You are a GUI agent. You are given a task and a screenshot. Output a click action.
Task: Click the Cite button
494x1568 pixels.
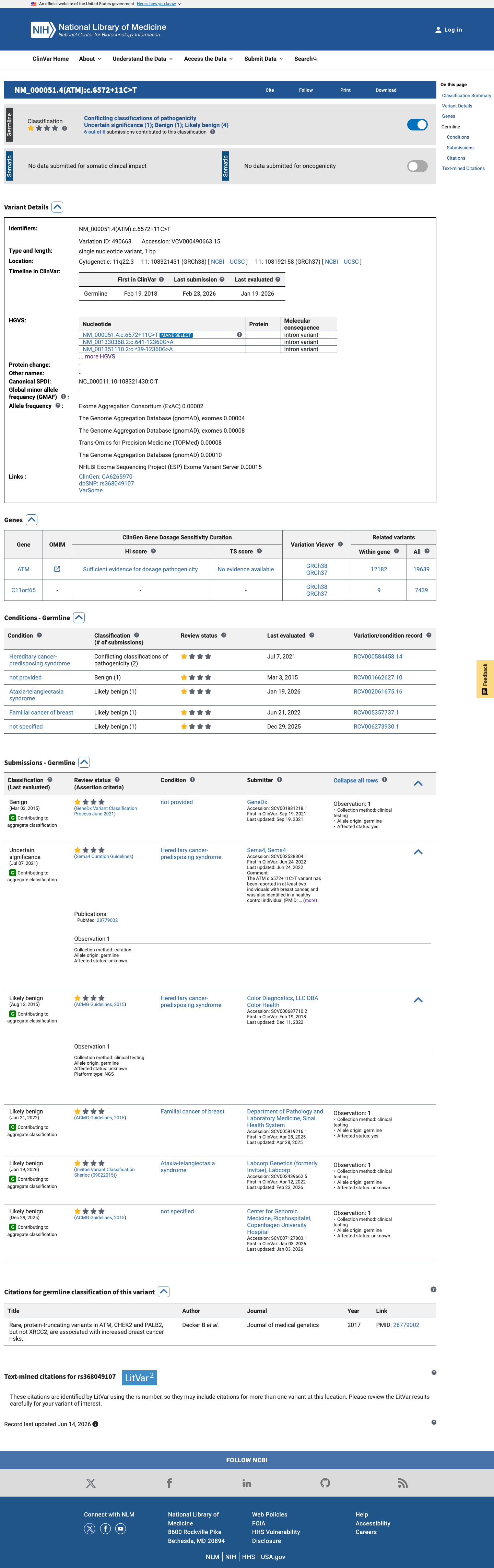pyautogui.click(x=270, y=90)
